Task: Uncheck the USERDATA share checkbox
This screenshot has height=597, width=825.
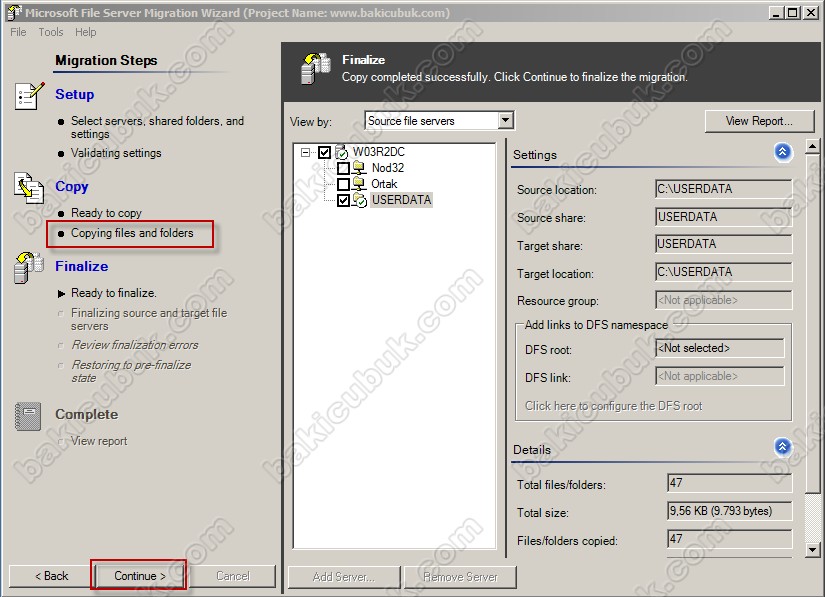Action: 343,200
